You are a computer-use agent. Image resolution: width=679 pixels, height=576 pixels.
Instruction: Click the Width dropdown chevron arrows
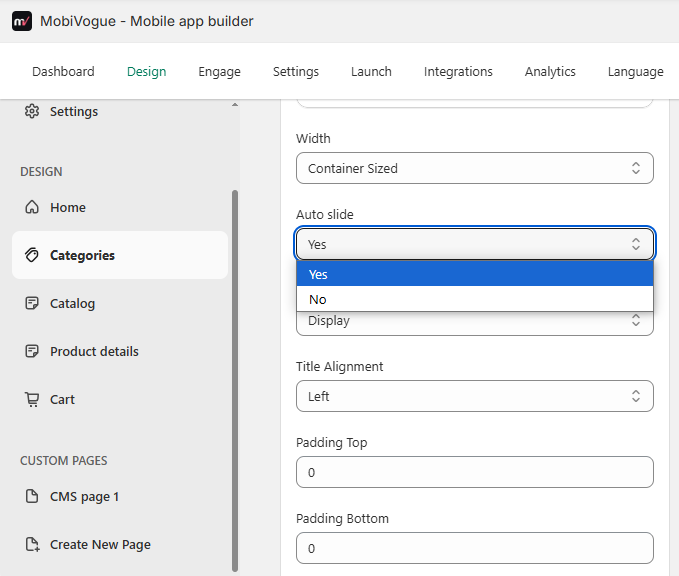pos(635,168)
